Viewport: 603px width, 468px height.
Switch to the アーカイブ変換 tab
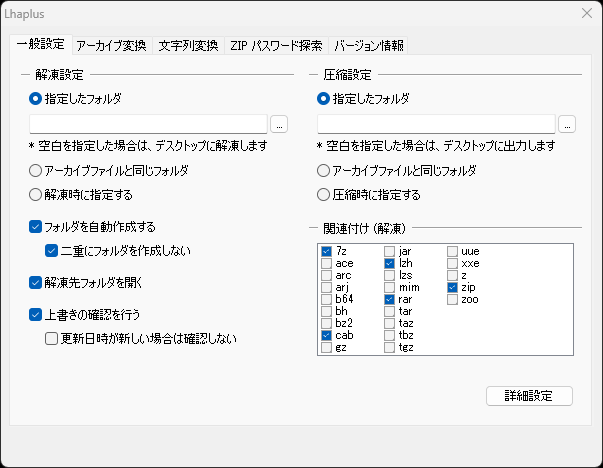[112, 46]
